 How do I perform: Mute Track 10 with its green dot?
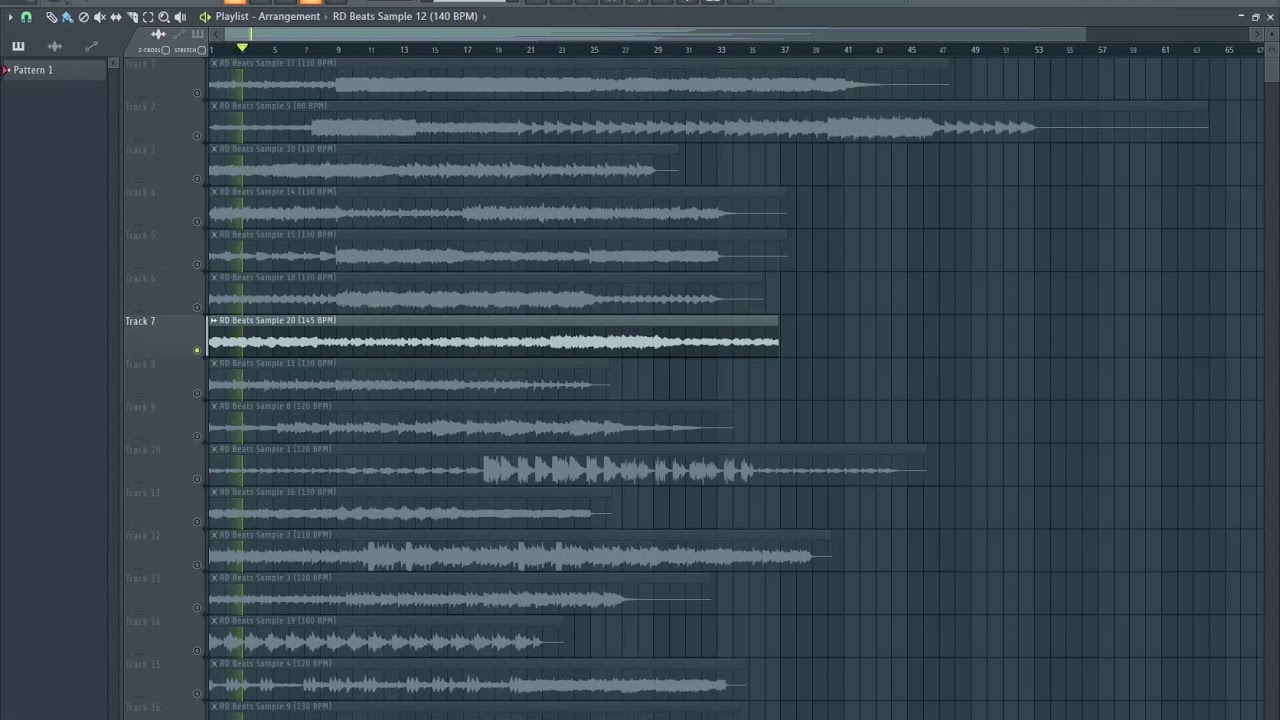tap(197, 479)
